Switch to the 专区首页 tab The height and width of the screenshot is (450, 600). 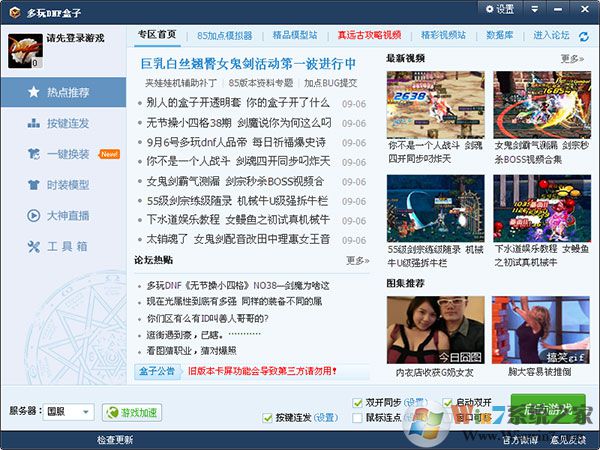pyautogui.click(x=157, y=35)
